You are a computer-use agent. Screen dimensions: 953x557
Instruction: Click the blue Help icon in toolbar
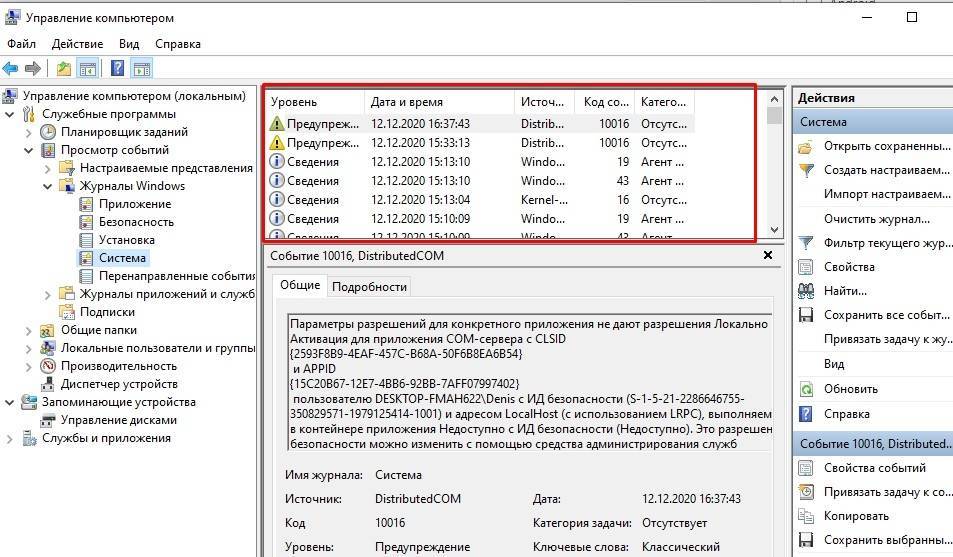click(x=117, y=69)
